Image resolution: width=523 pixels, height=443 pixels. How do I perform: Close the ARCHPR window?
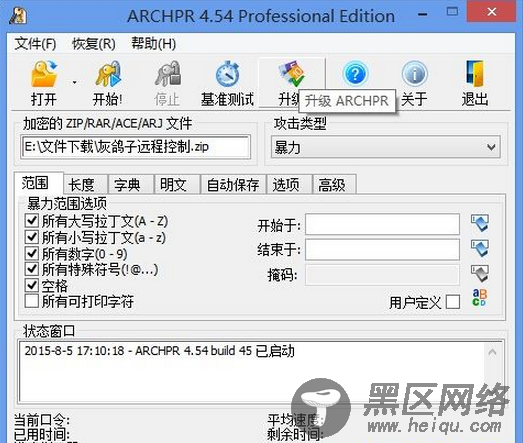tap(492, 12)
